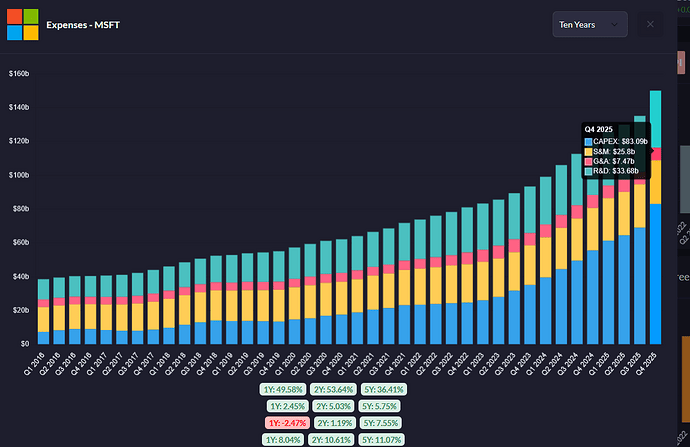Click the Q4 2025 x-axis label
Image resolution: width=690 pixels, height=447 pixels.
[x=646, y=364]
